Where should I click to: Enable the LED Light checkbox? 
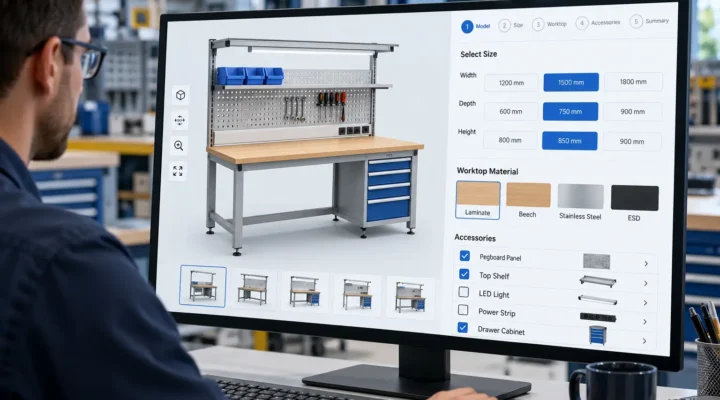pyautogui.click(x=464, y=292)
